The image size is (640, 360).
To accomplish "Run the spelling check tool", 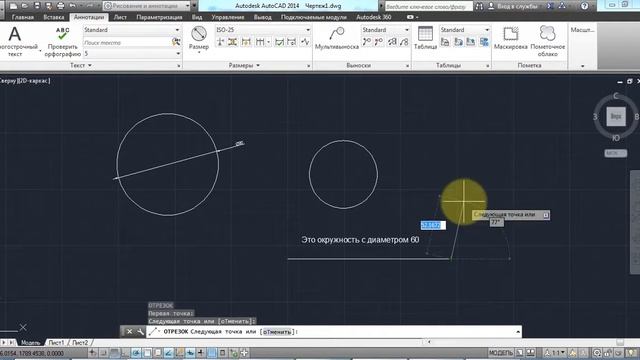I will [62, 42].
